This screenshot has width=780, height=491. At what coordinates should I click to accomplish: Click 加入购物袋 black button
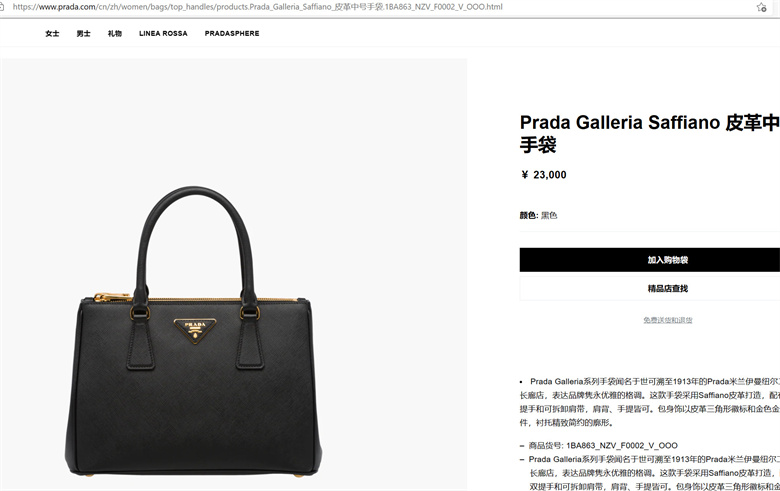(650, 260)
